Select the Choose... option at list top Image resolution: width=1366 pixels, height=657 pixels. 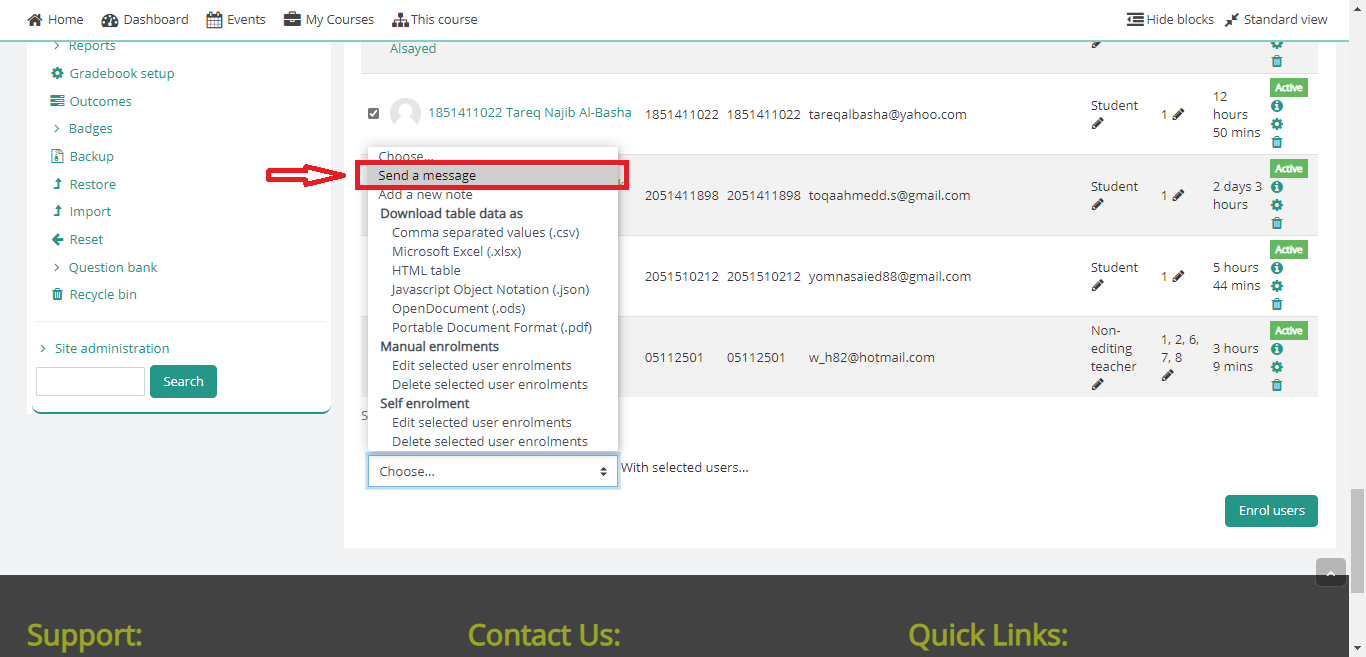pos(493,156)
